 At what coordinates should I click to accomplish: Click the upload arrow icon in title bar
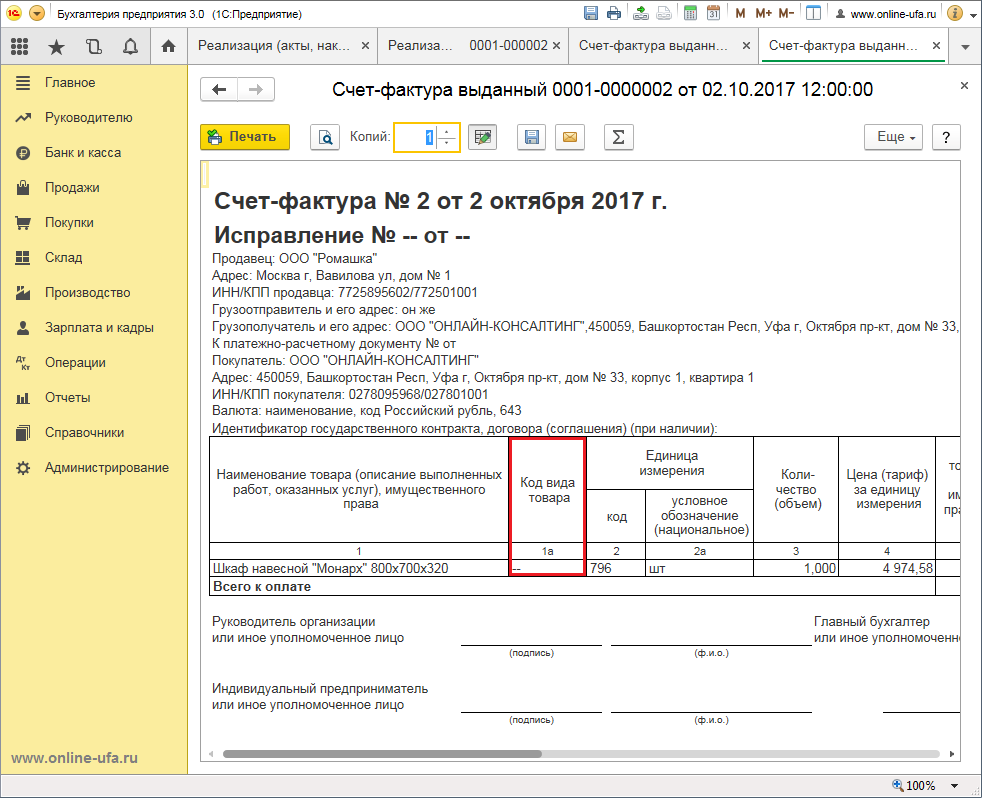click(x=641, y=13)
